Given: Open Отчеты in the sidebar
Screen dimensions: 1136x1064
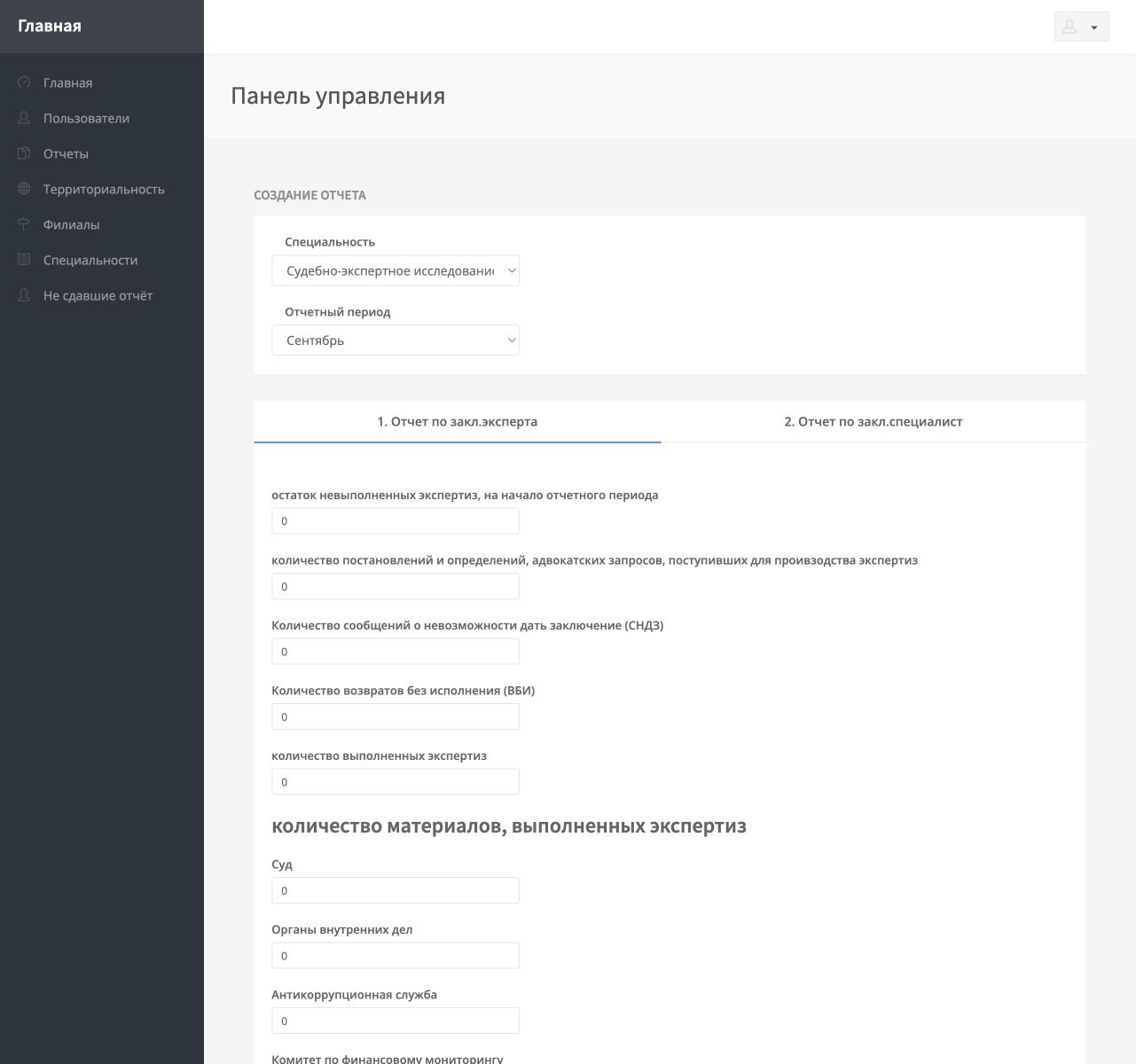Looking at the screenshot, I should pos(66,153).
